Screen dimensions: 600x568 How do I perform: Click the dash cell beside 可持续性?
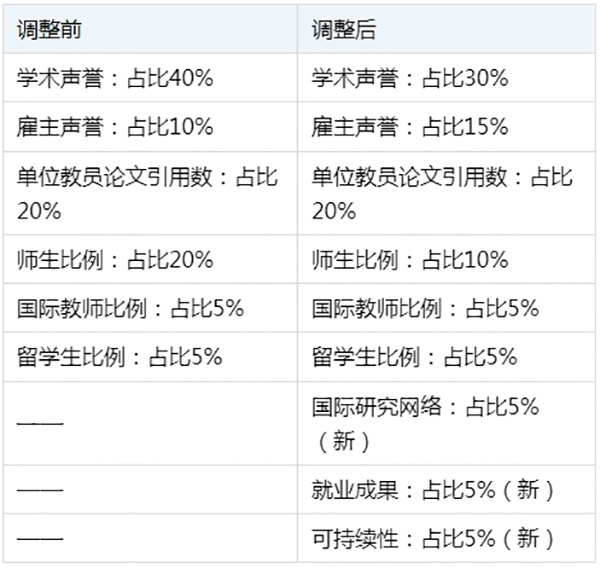coord(150,538)
